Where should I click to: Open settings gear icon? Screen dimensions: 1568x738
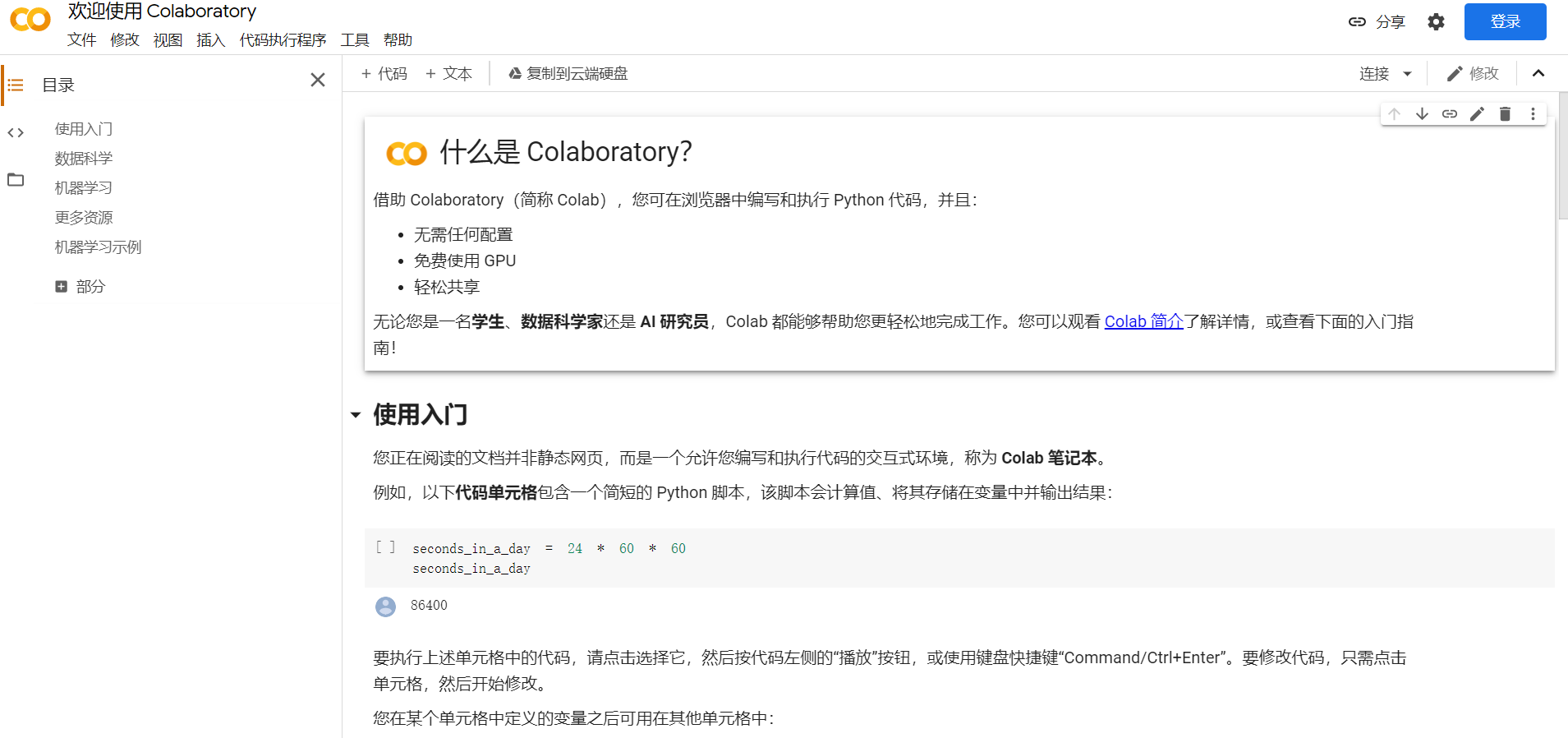pyautogui.click(x=1436, y=22)
